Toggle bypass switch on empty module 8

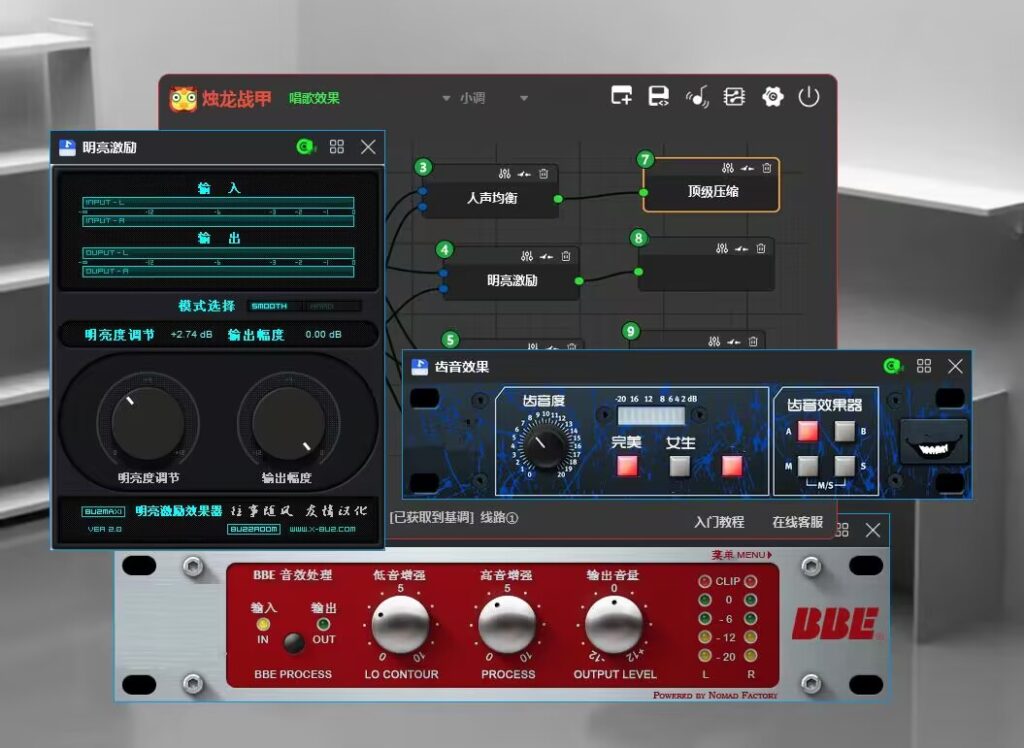pos(741,248)
